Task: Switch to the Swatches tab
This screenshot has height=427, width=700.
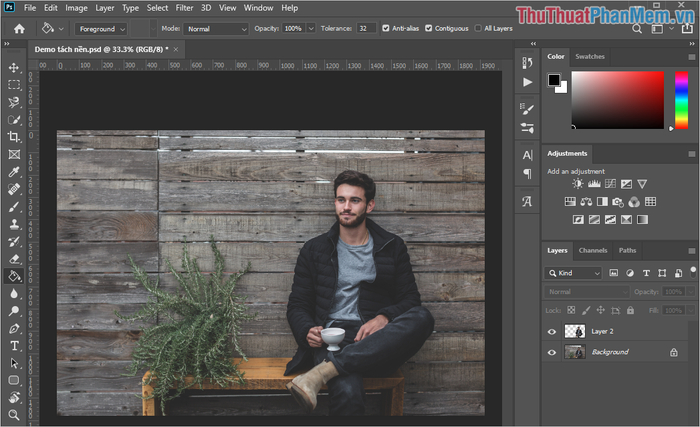Action: [590, 57]
